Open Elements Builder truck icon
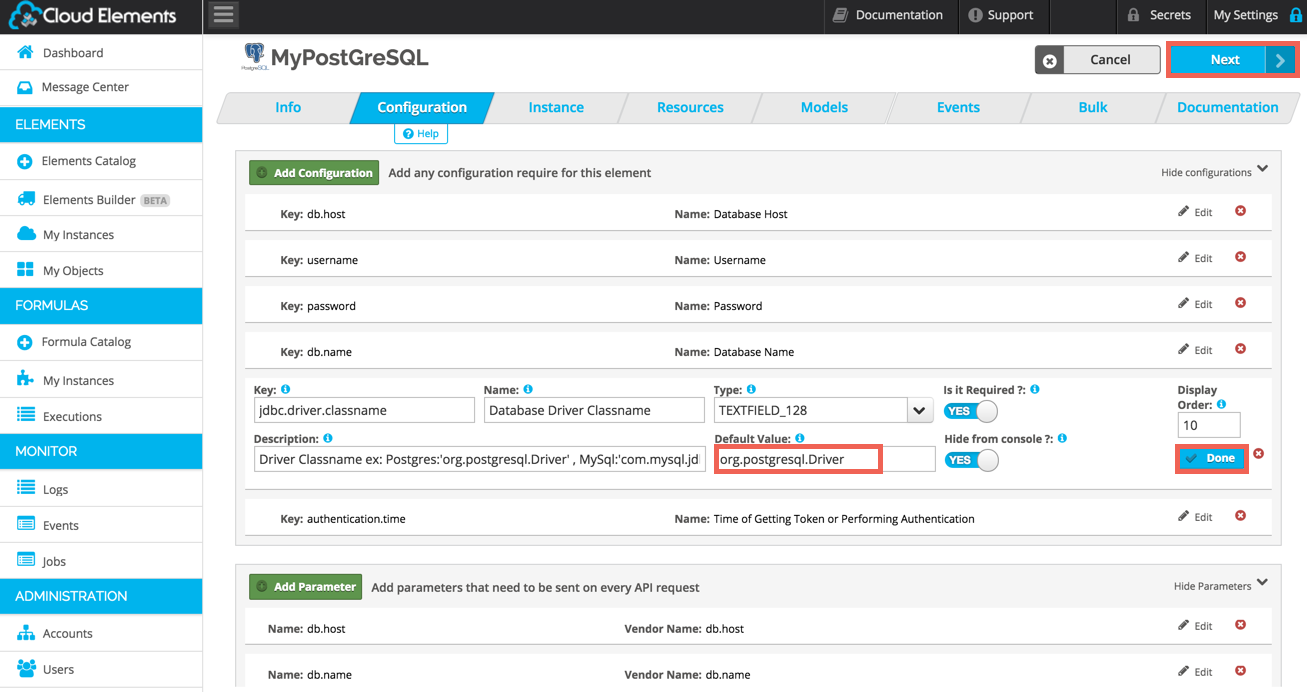1307x692 pixels. 26,199
